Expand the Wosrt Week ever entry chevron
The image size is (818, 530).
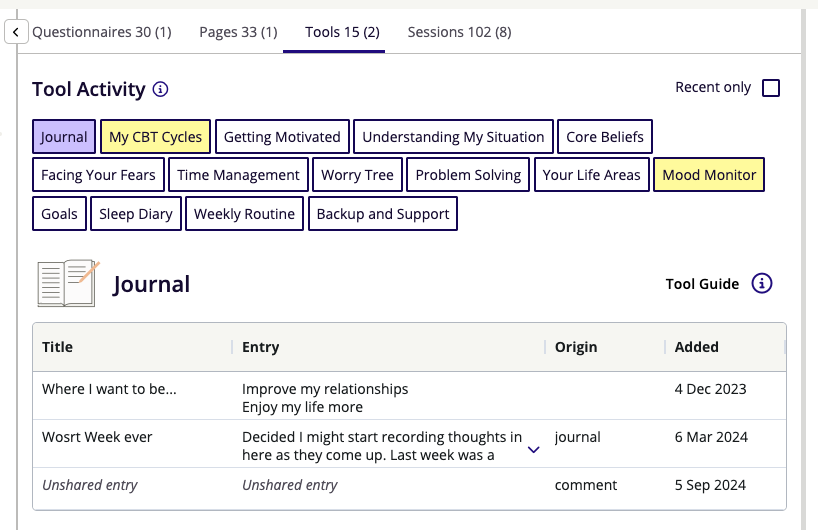click(533, 450)
